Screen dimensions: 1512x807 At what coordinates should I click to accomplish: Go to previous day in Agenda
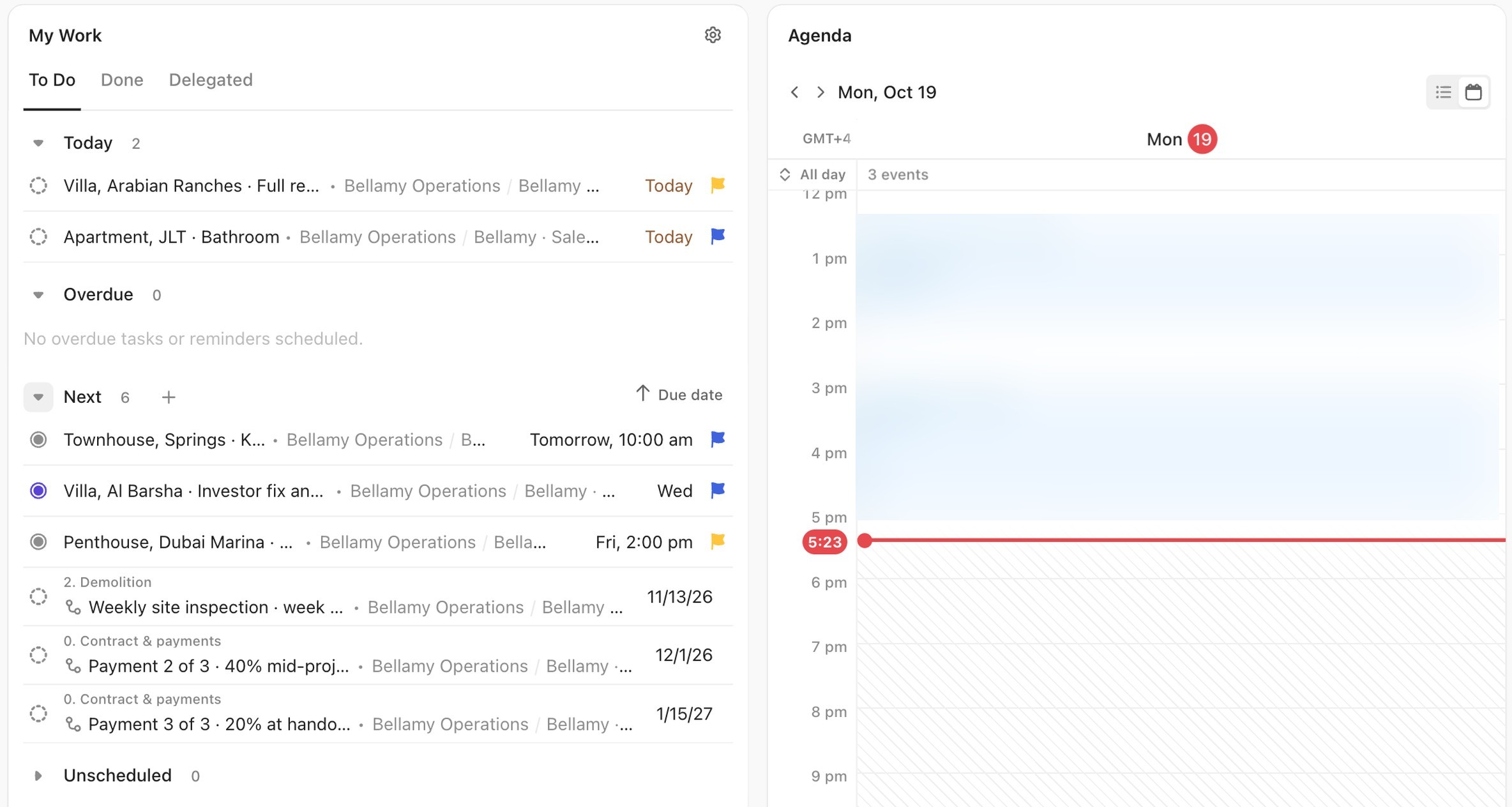(x=794, y=92)
